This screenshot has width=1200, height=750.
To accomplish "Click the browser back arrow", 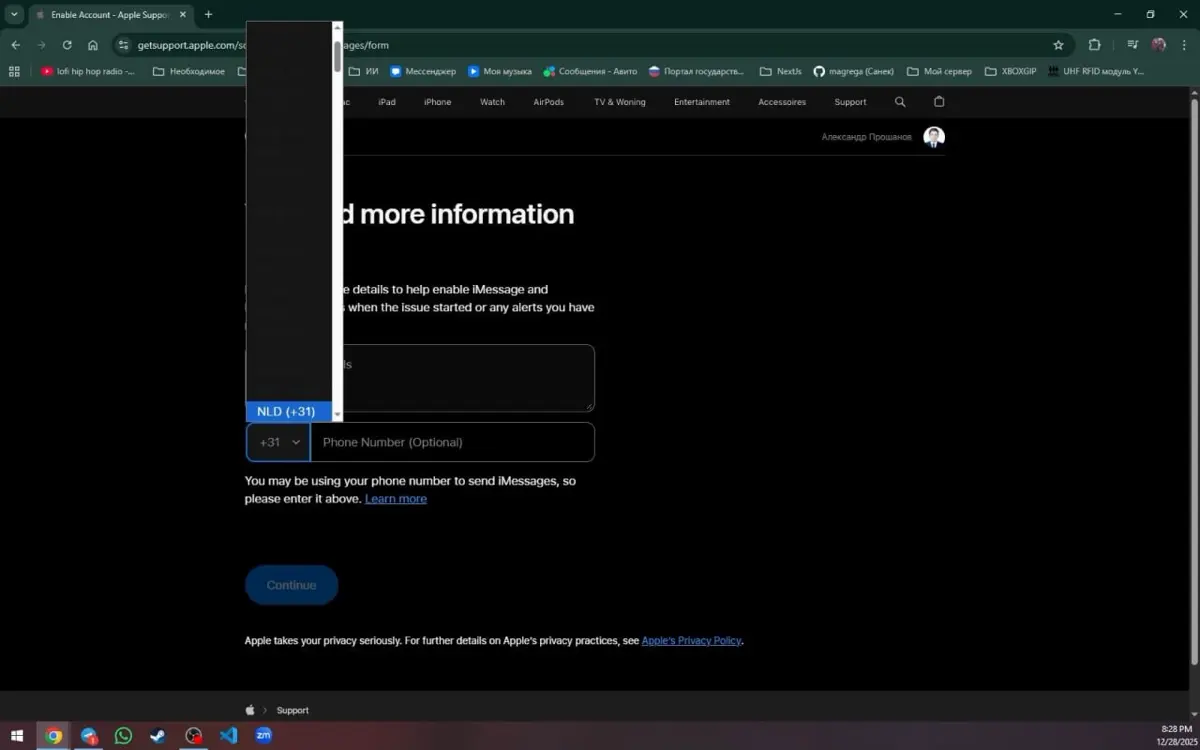I will click(x=15, y=45).
